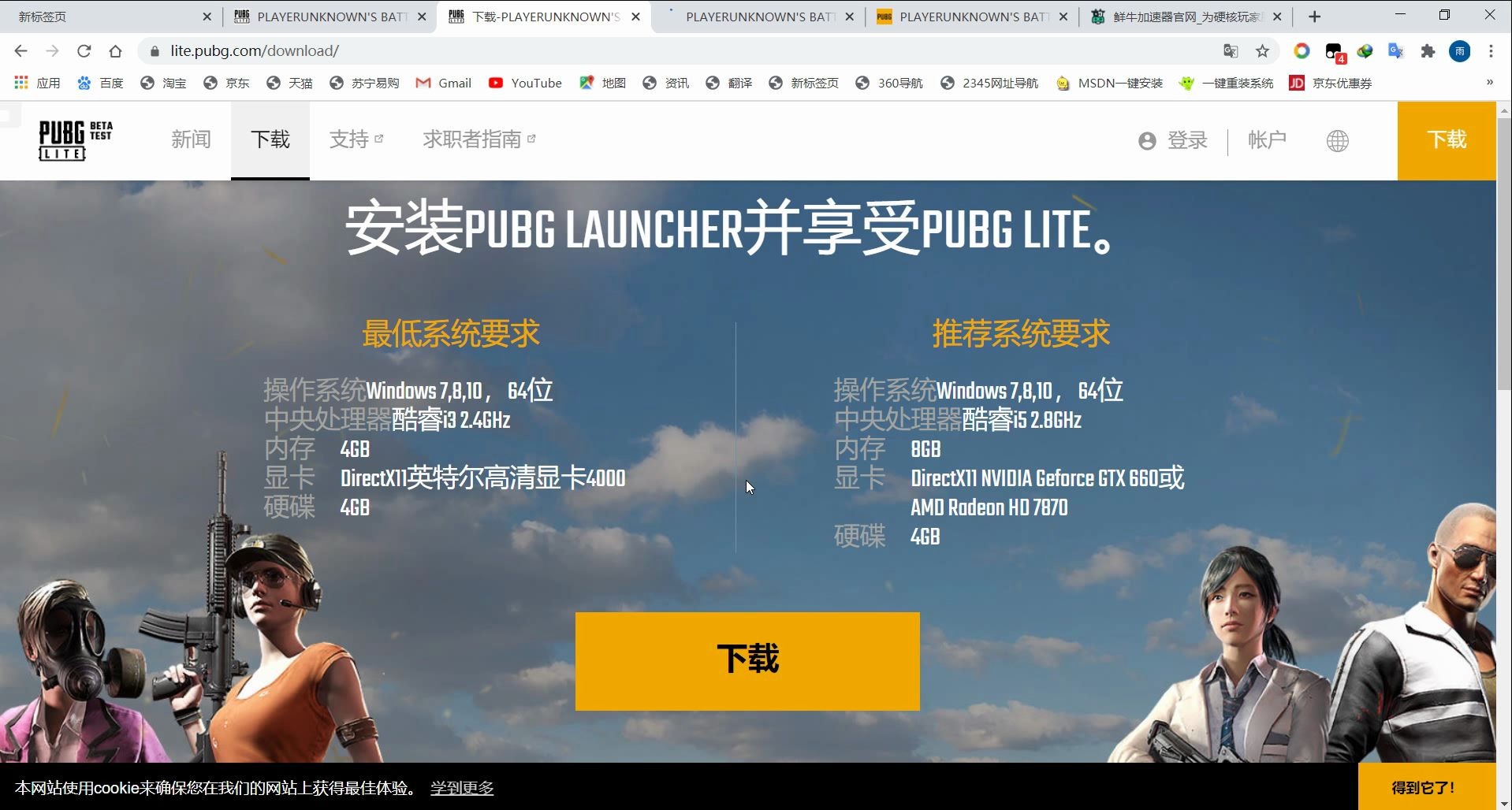Image resolution: width=1512 pixels, height=810 pixels.
Task: Click the page vertical scrollbar thumb
Action: coord(1504,252)
